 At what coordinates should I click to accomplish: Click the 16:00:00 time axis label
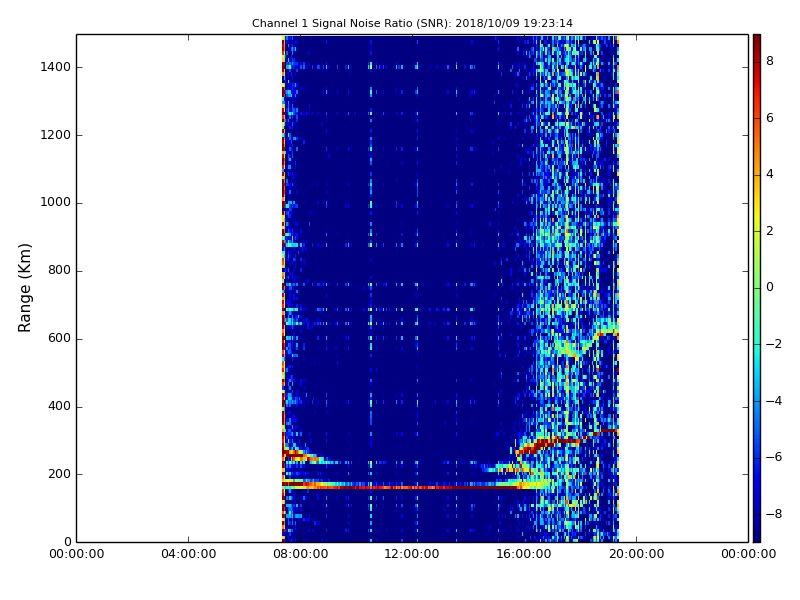[x=524, y=554]
